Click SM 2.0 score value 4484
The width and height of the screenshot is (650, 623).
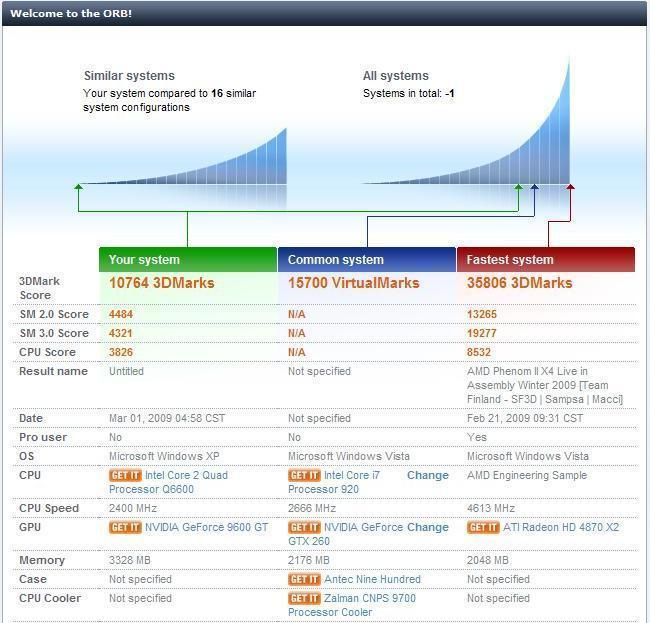(x=121, y=314)
